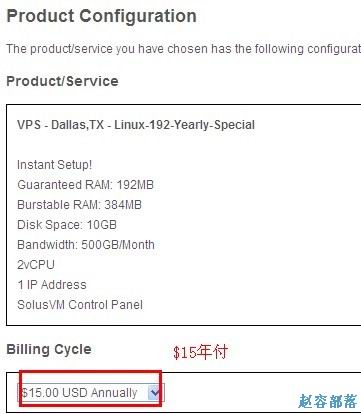361x414 pixels.
Task: Click the 赵容部落 watermark text
Action: pyautogui.click(x=328, y=401)
